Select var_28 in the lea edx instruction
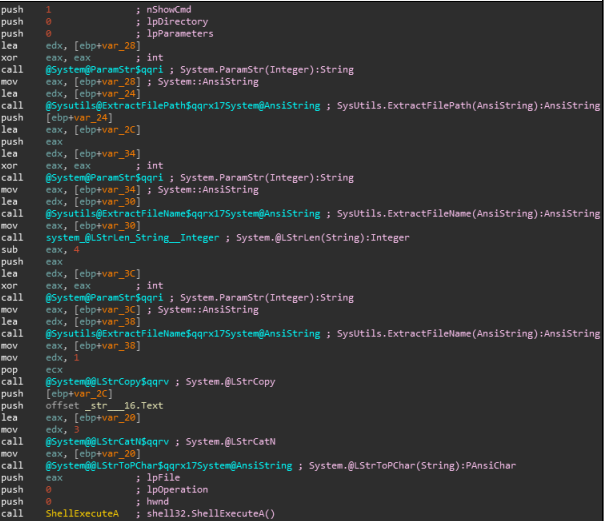This screenshot has height=521, width=604. point(119,45)
